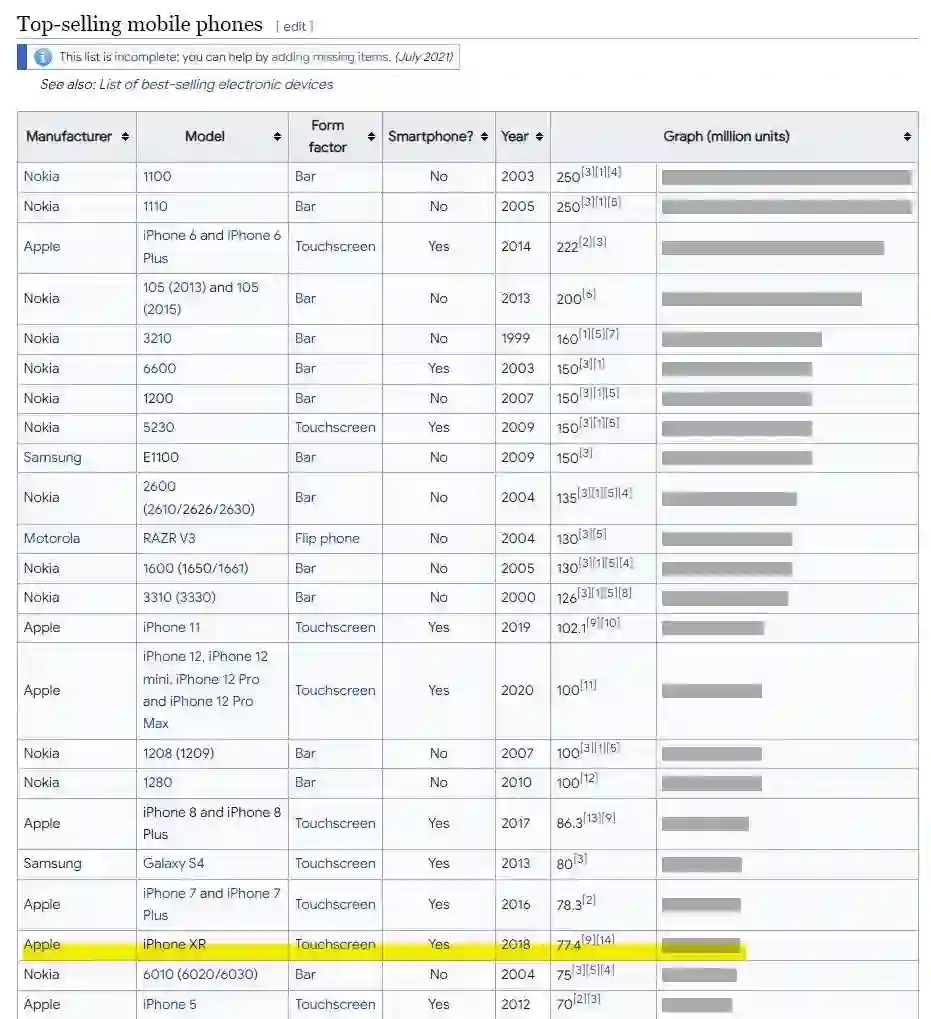
Task: Click Apple manufacturer in iPhone 11 row
Action: click(x=42, y=628)
